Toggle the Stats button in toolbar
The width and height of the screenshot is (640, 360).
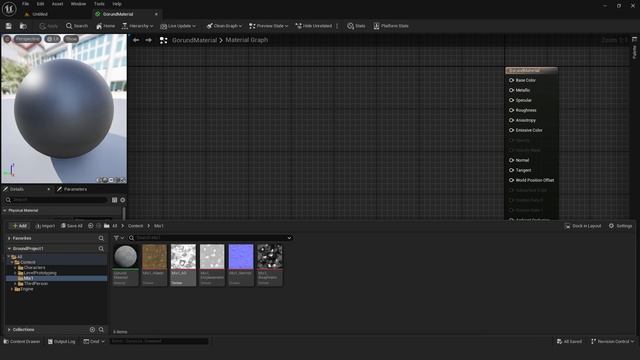[356, 26]
